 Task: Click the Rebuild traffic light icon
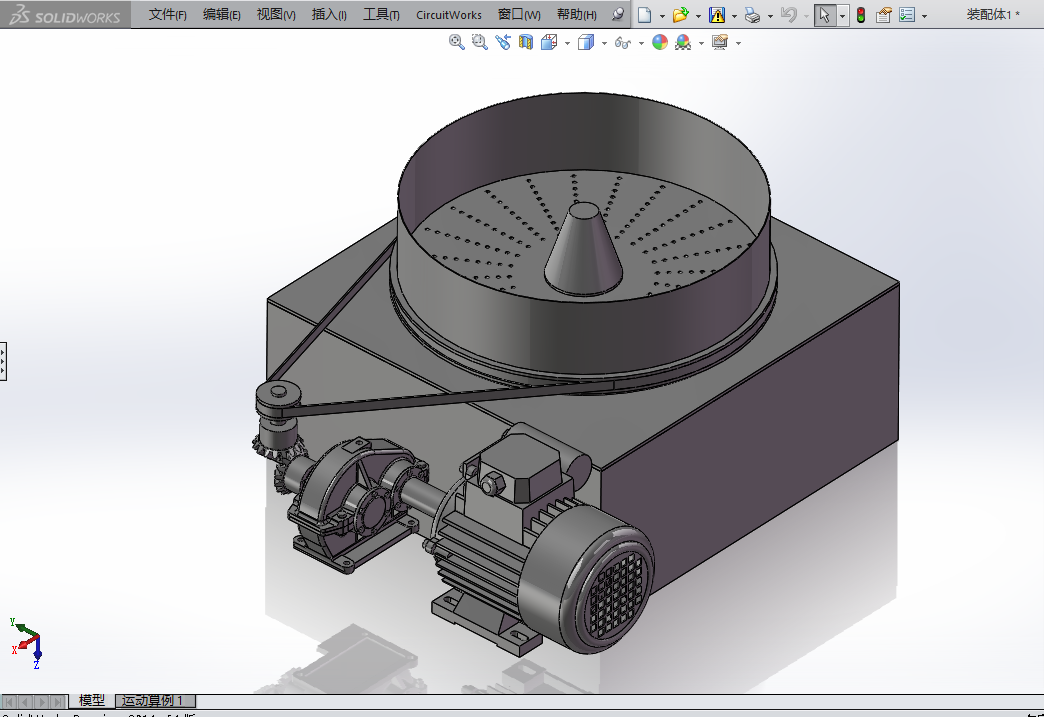[x=860, y=15]
